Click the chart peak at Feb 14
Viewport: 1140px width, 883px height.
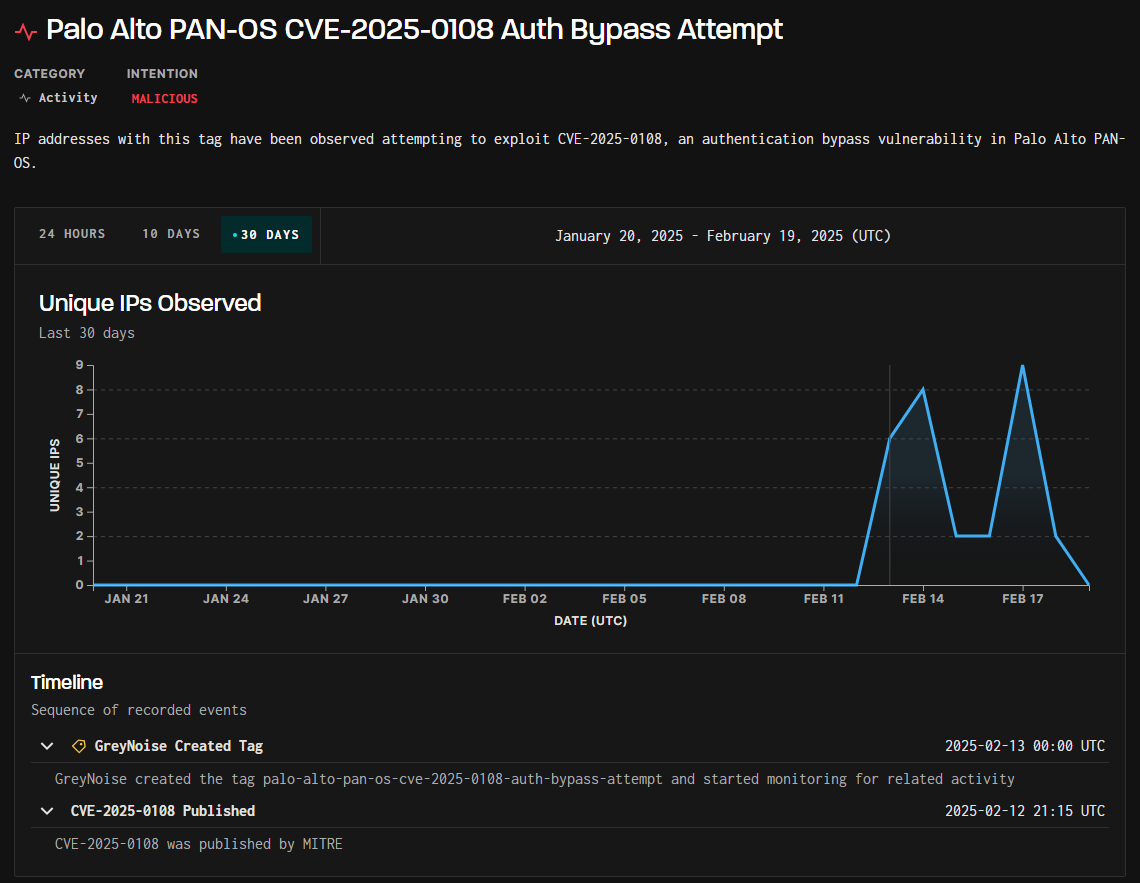pyautogui.click(x=923, y=390)
